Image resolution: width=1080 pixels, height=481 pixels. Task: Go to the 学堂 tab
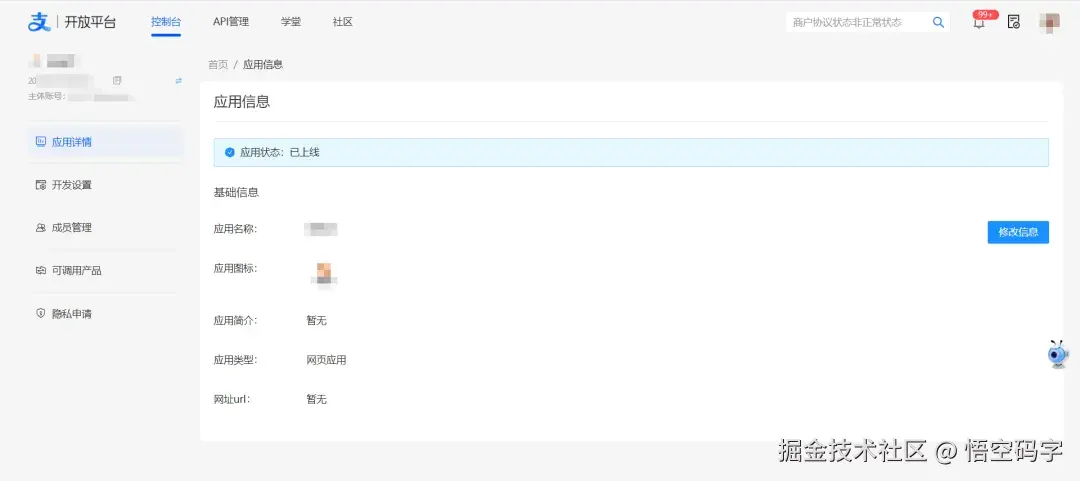(291, 22)
